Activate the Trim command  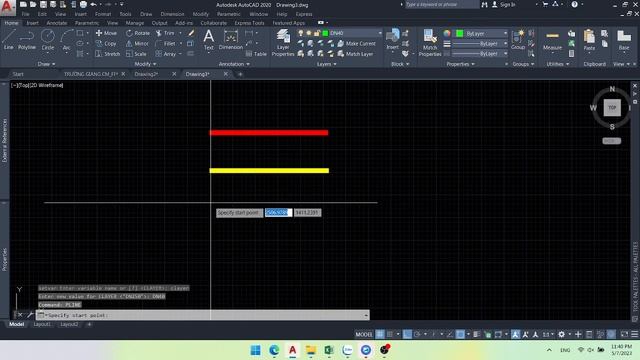(165, 33)
